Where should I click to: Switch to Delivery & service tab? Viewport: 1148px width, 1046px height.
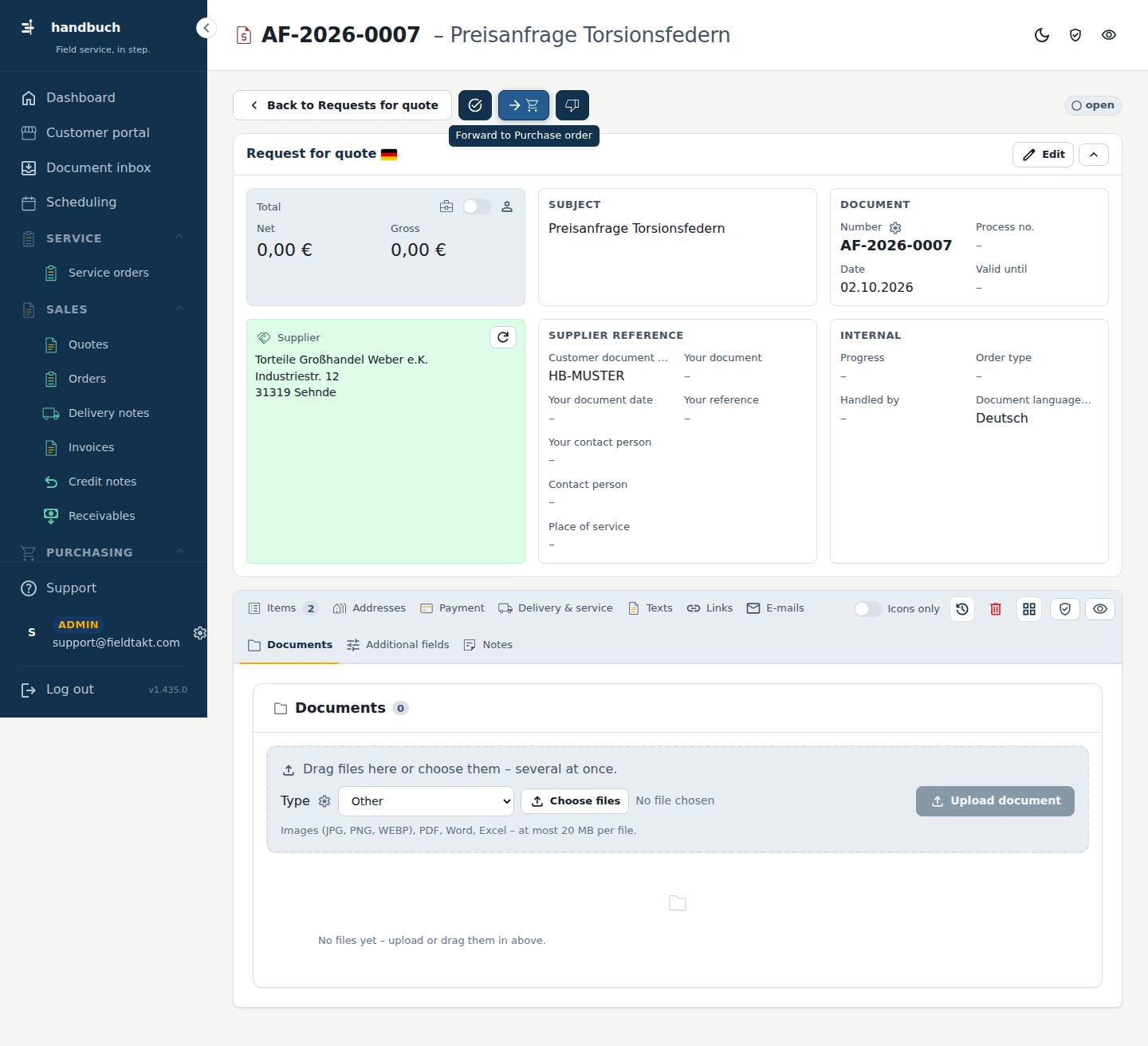point(556,608)
